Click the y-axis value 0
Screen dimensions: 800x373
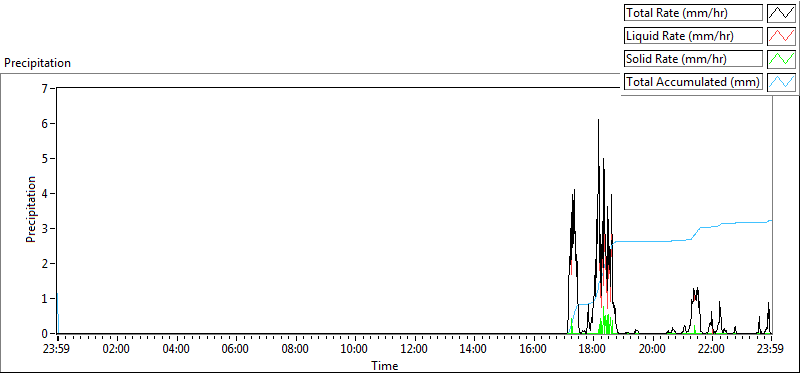tap(45, 334)
